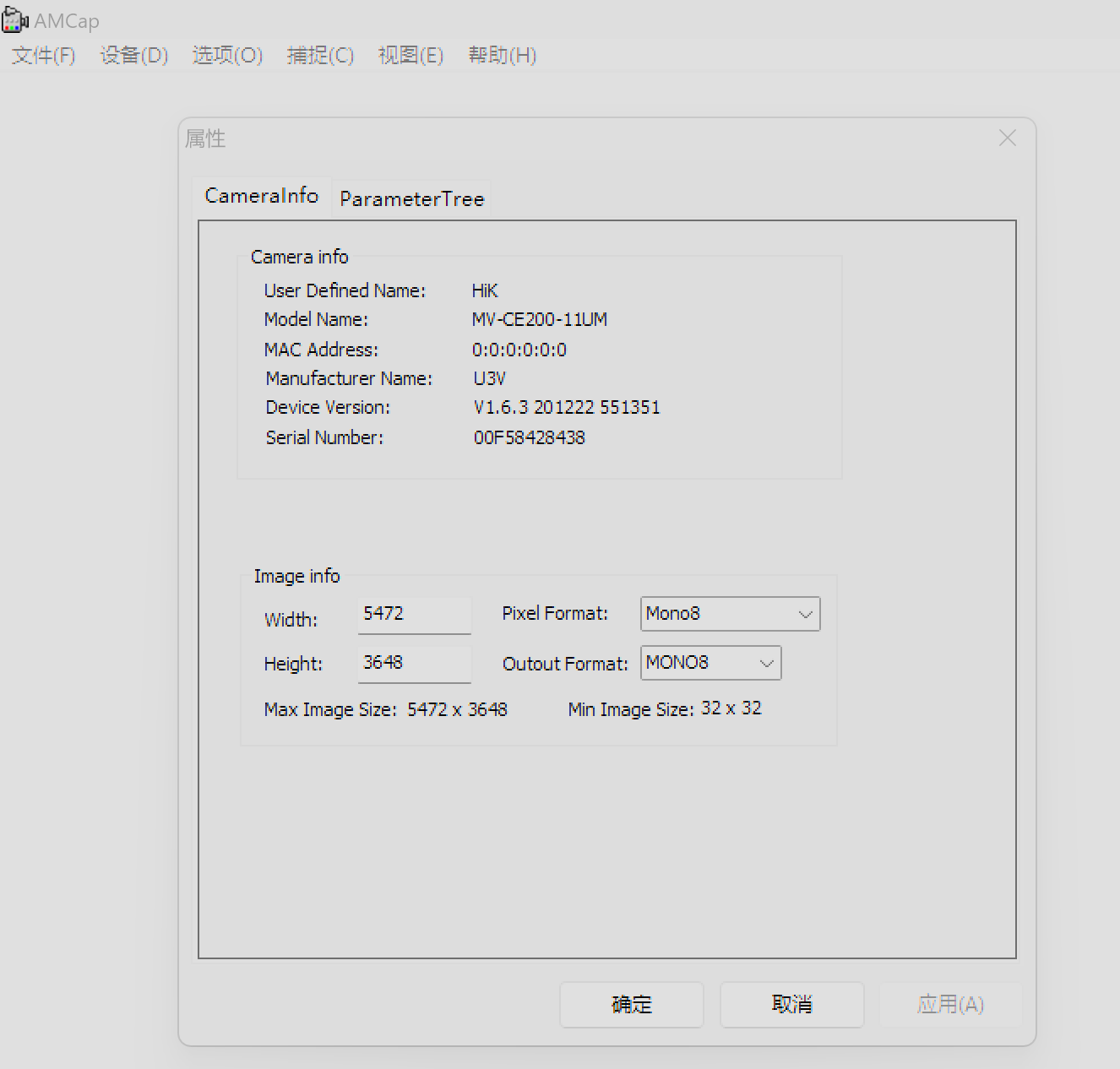The width and height of the screenshot is (1120, 1069).
Task: Switch to the ParameterTree tab
Action: 412,199
